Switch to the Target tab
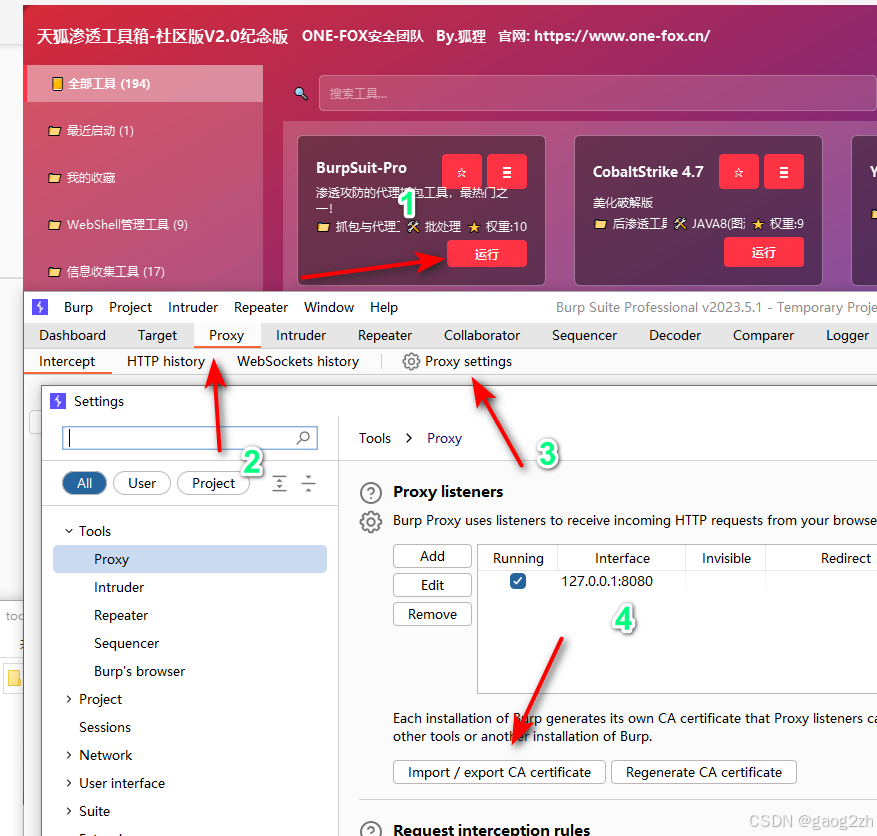The width and height of the screenshot is (877, 836). (x=157, y=335)
